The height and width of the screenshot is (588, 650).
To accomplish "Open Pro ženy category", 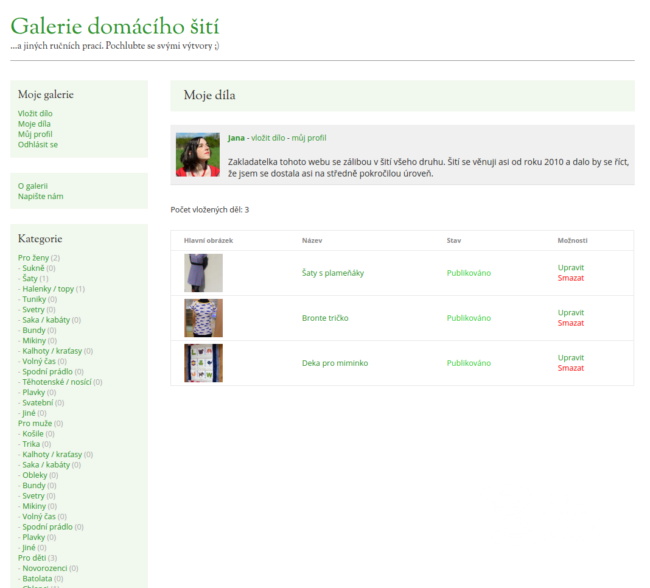I will coord(33,258).
